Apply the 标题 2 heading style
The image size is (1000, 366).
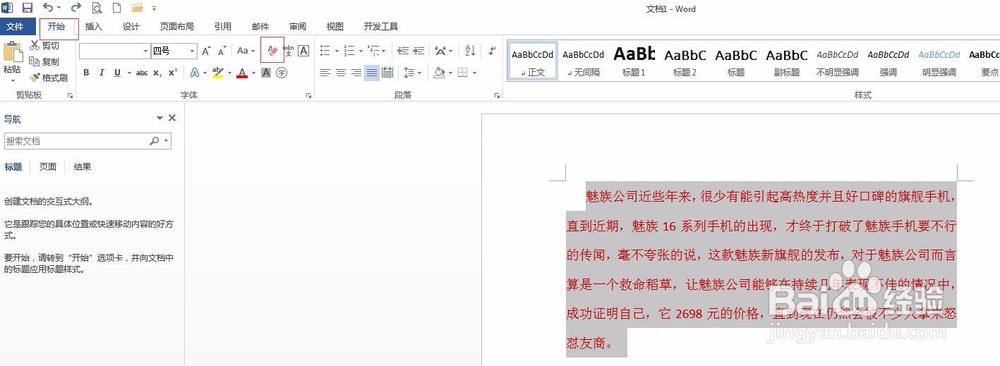point(685,61)
